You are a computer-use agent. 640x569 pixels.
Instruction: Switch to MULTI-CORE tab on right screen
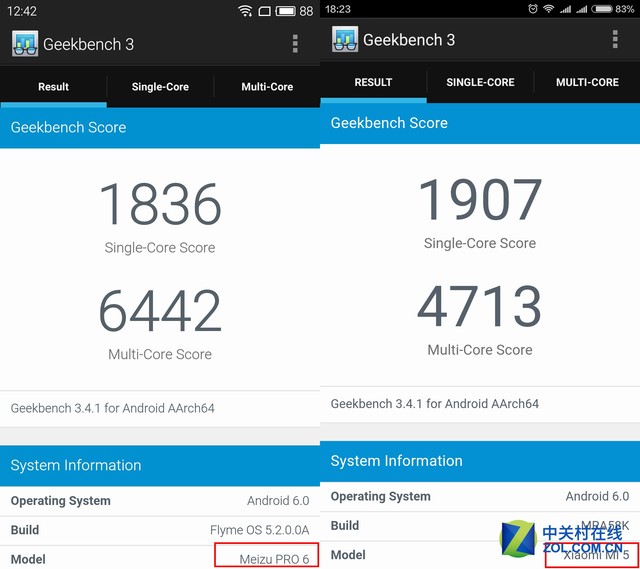[587, 82]
